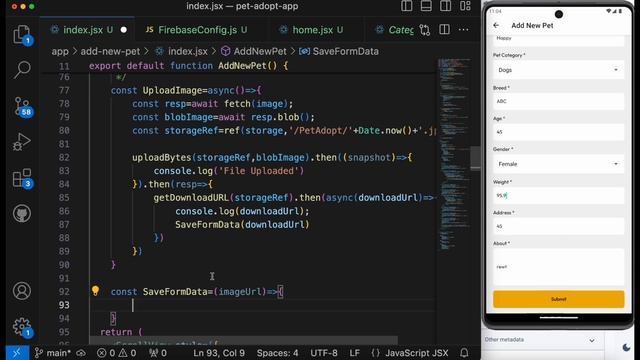
Task: Expand the Other metadata section
Action: click(x=540, y=340)
